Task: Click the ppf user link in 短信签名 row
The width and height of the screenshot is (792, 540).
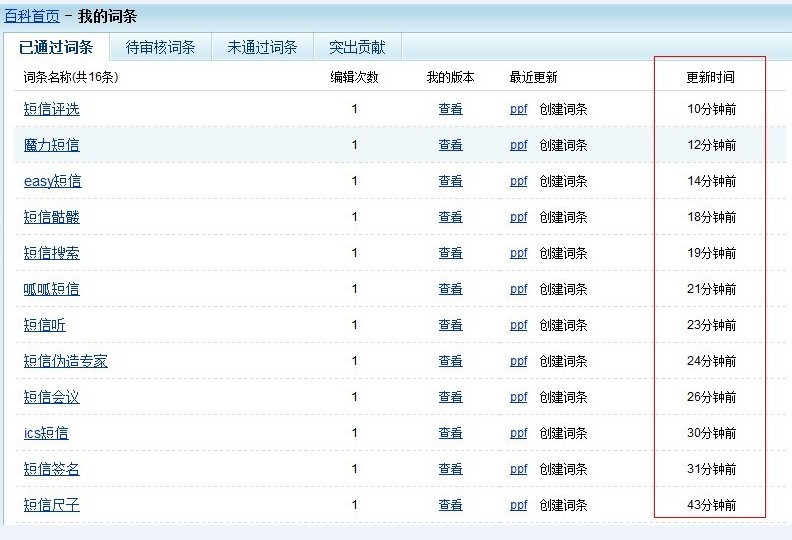Action: pyautogui.click(x=518, y=469)
